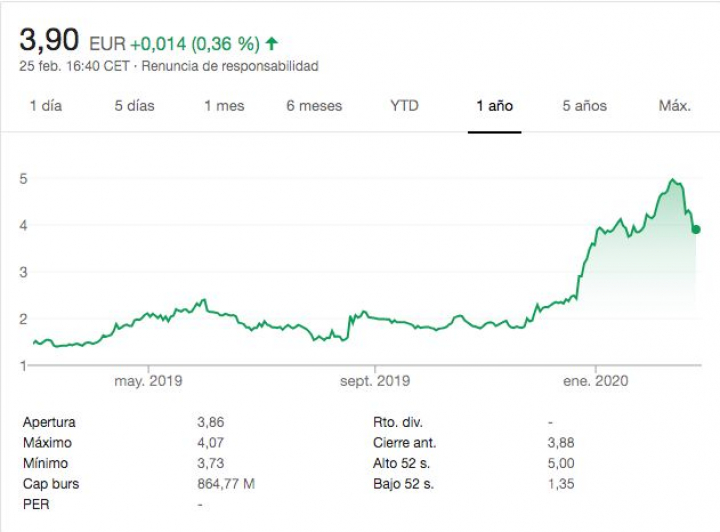Click the 3,90 current price
Viewport: 720px width, 532px height.
coord(50,41)
